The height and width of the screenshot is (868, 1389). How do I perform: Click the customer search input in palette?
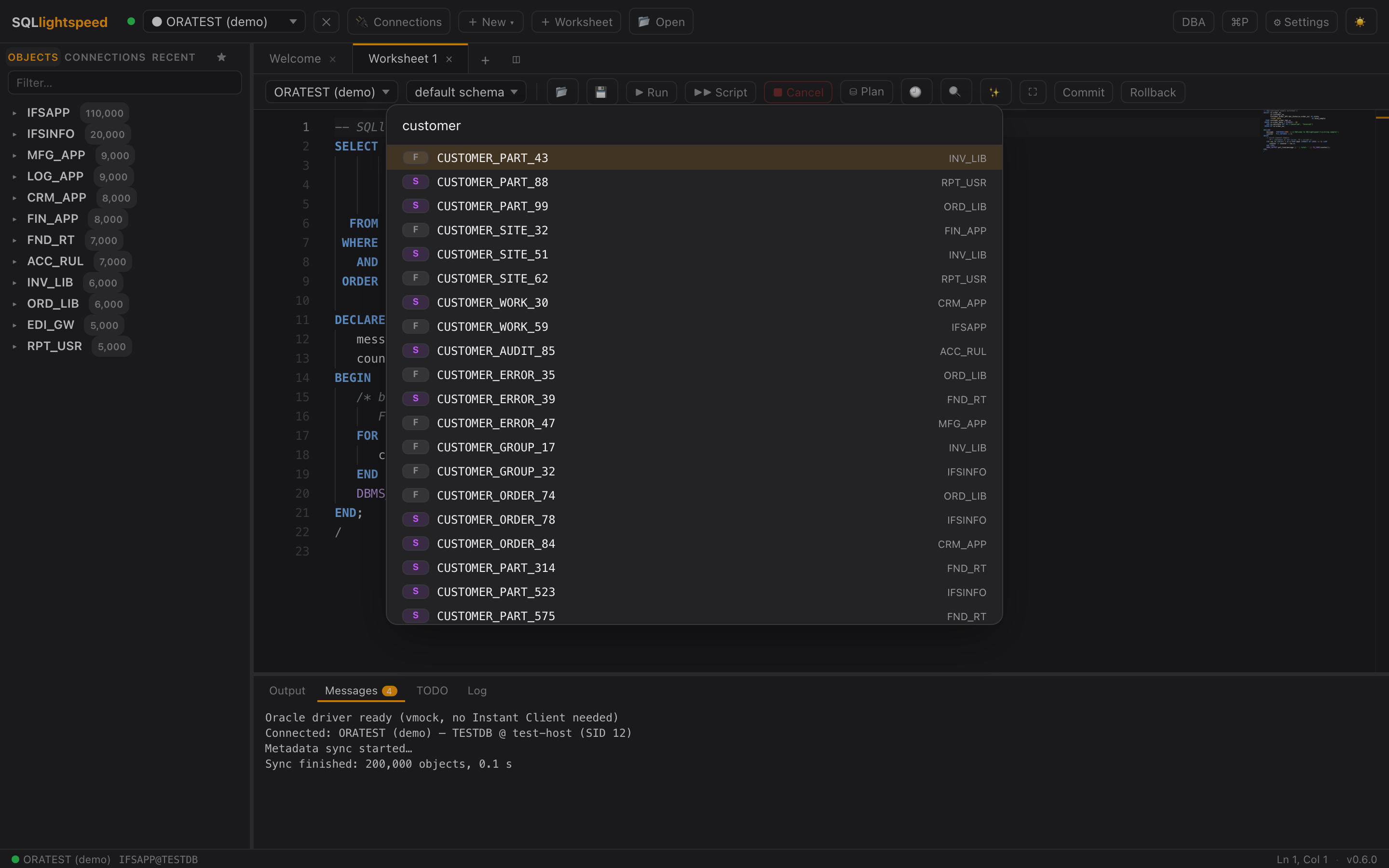click(694, 126)
